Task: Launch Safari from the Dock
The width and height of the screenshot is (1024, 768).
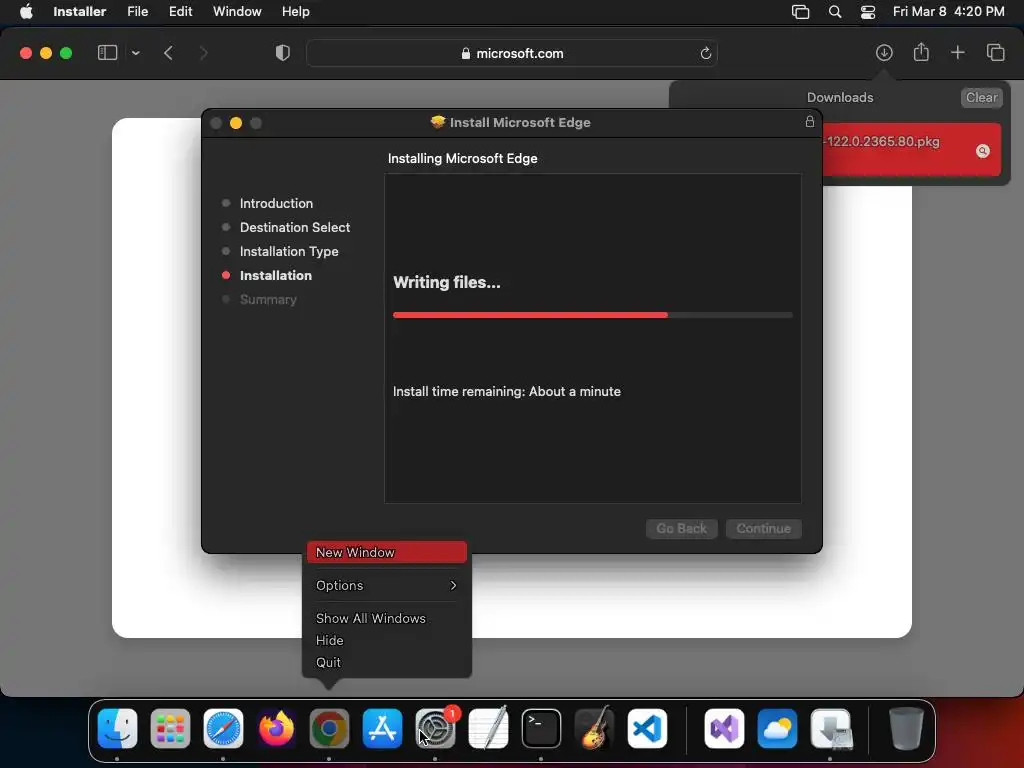Action: (223, 728)
